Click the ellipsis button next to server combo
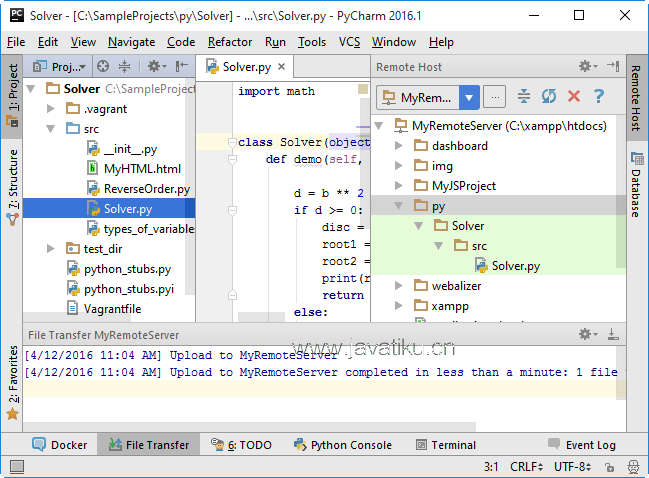 [x=495, y=97]
